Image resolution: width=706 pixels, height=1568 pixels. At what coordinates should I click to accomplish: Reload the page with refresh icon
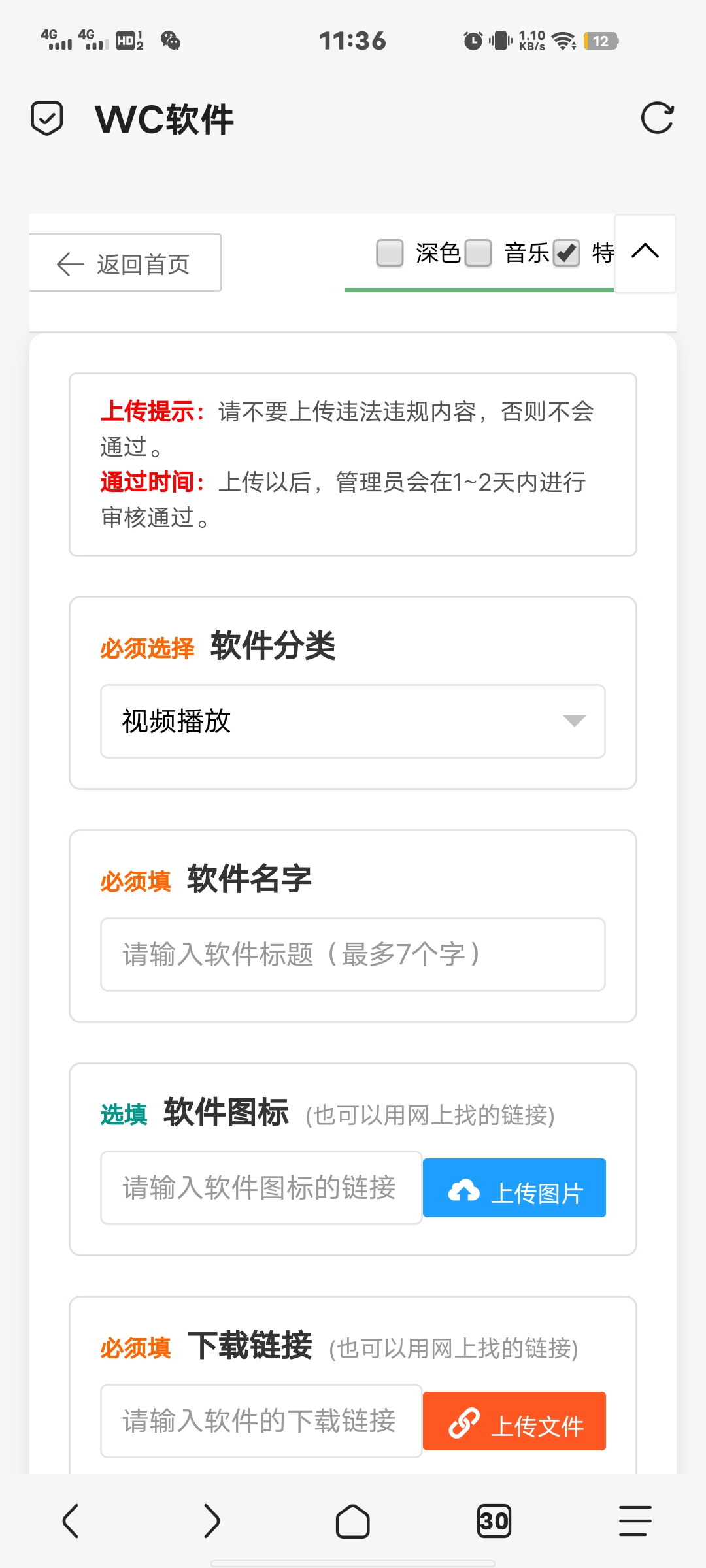pos(657,118)
